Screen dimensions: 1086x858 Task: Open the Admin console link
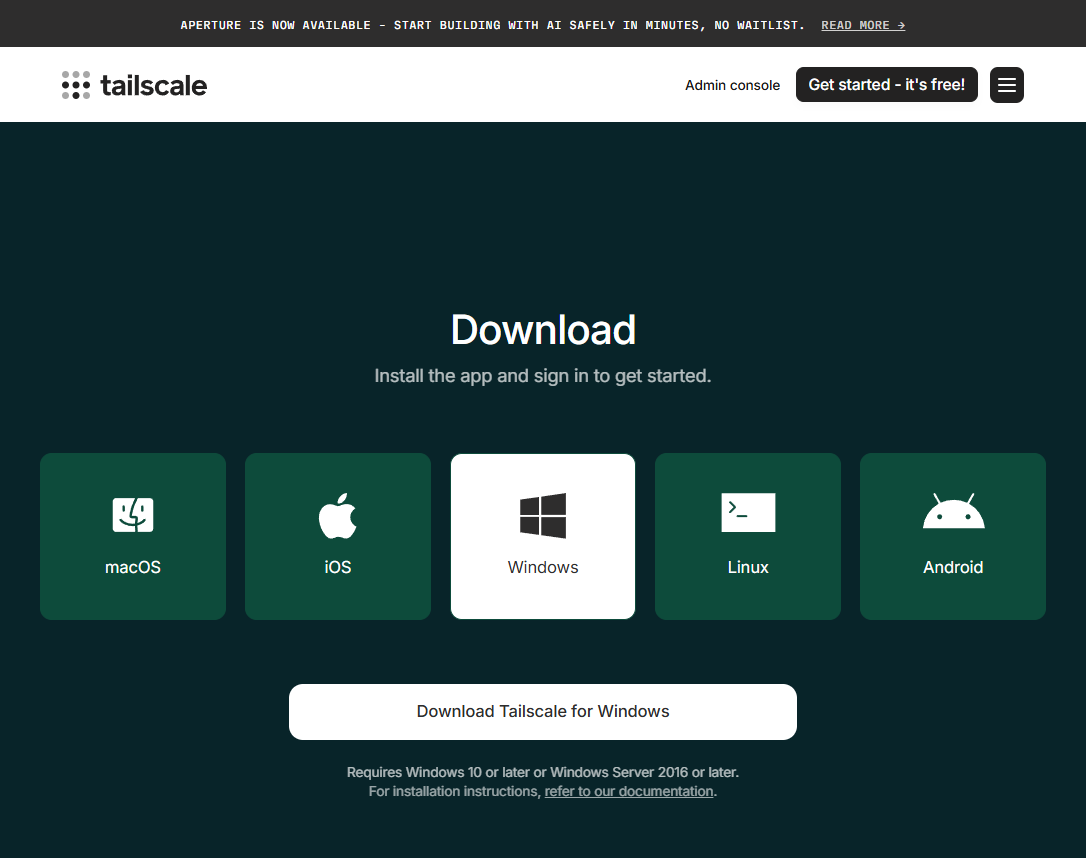tap(732, 85)
